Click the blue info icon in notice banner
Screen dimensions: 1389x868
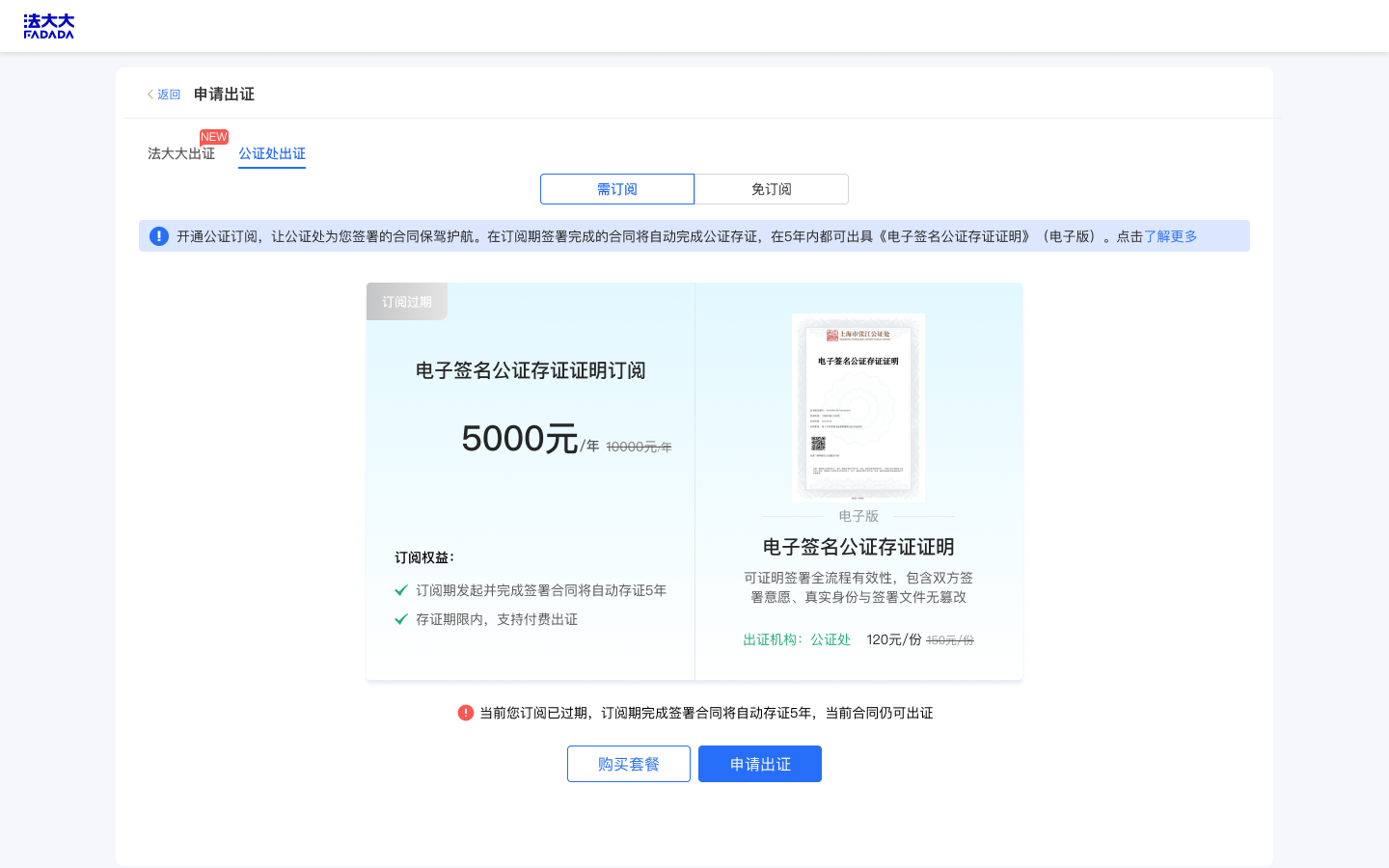tap(159, 236)
